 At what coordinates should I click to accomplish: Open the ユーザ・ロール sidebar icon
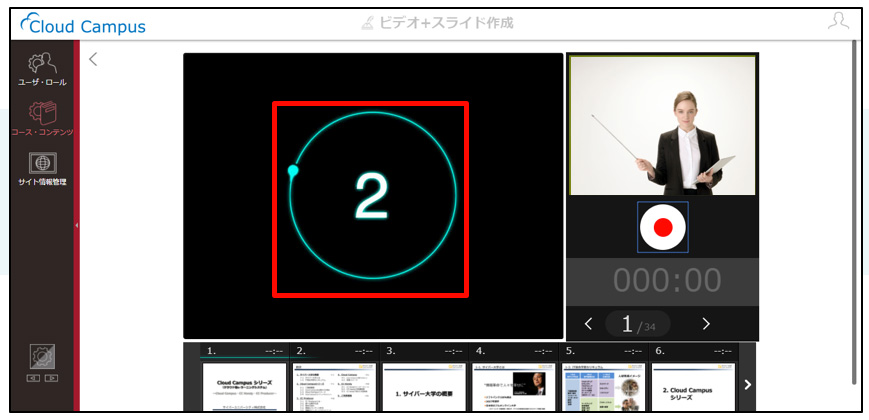(x=42, y=69)
